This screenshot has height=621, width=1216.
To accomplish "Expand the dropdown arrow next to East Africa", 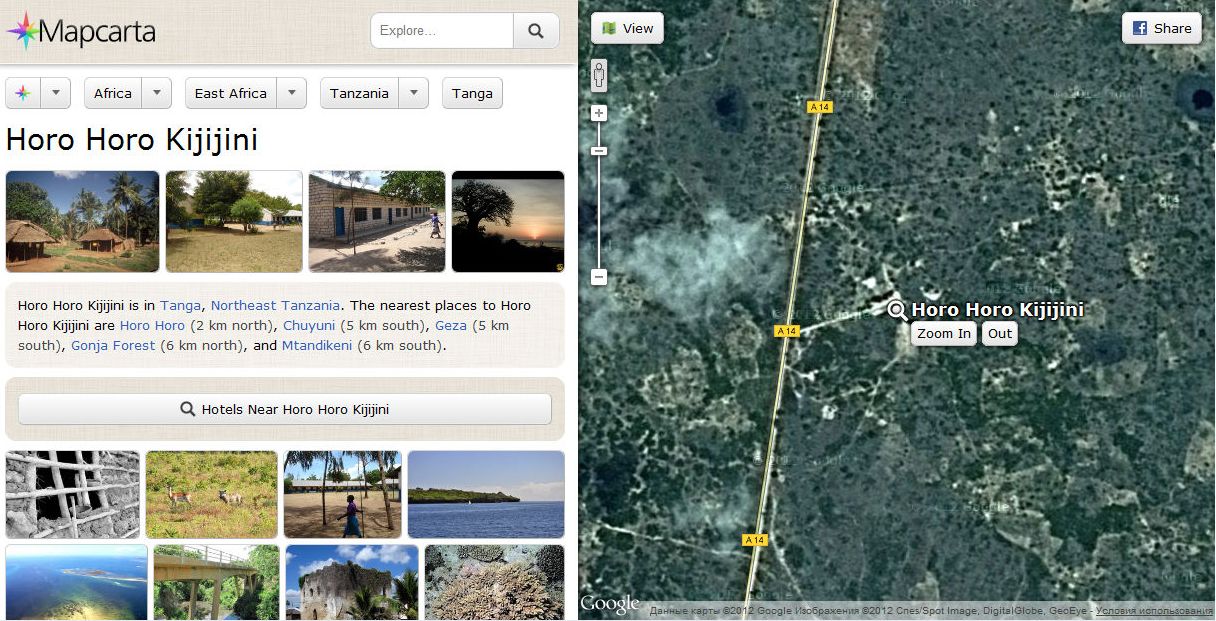I will tap(291, 93).
